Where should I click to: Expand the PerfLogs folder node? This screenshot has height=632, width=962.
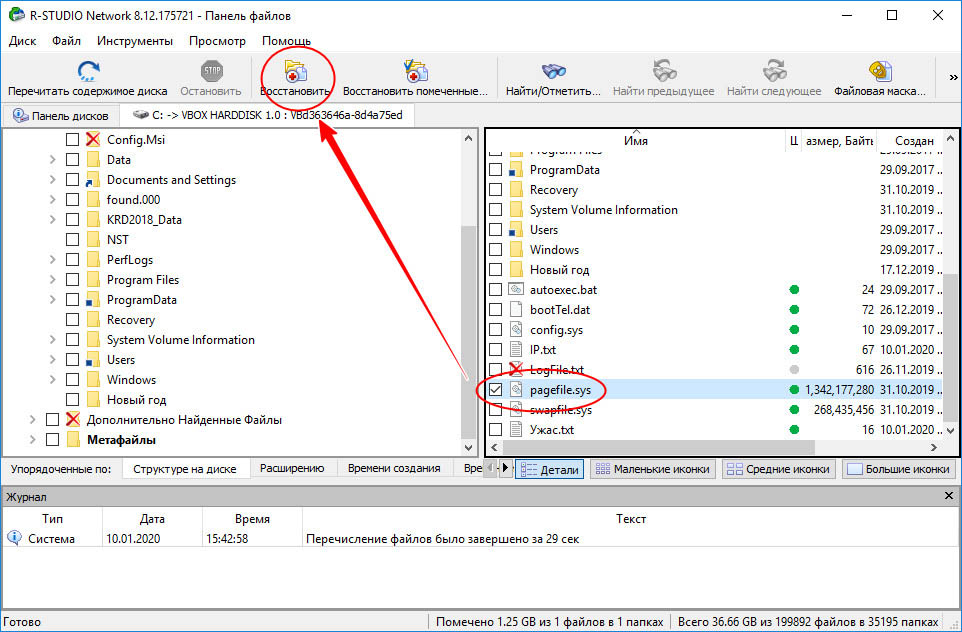point(53,260)
